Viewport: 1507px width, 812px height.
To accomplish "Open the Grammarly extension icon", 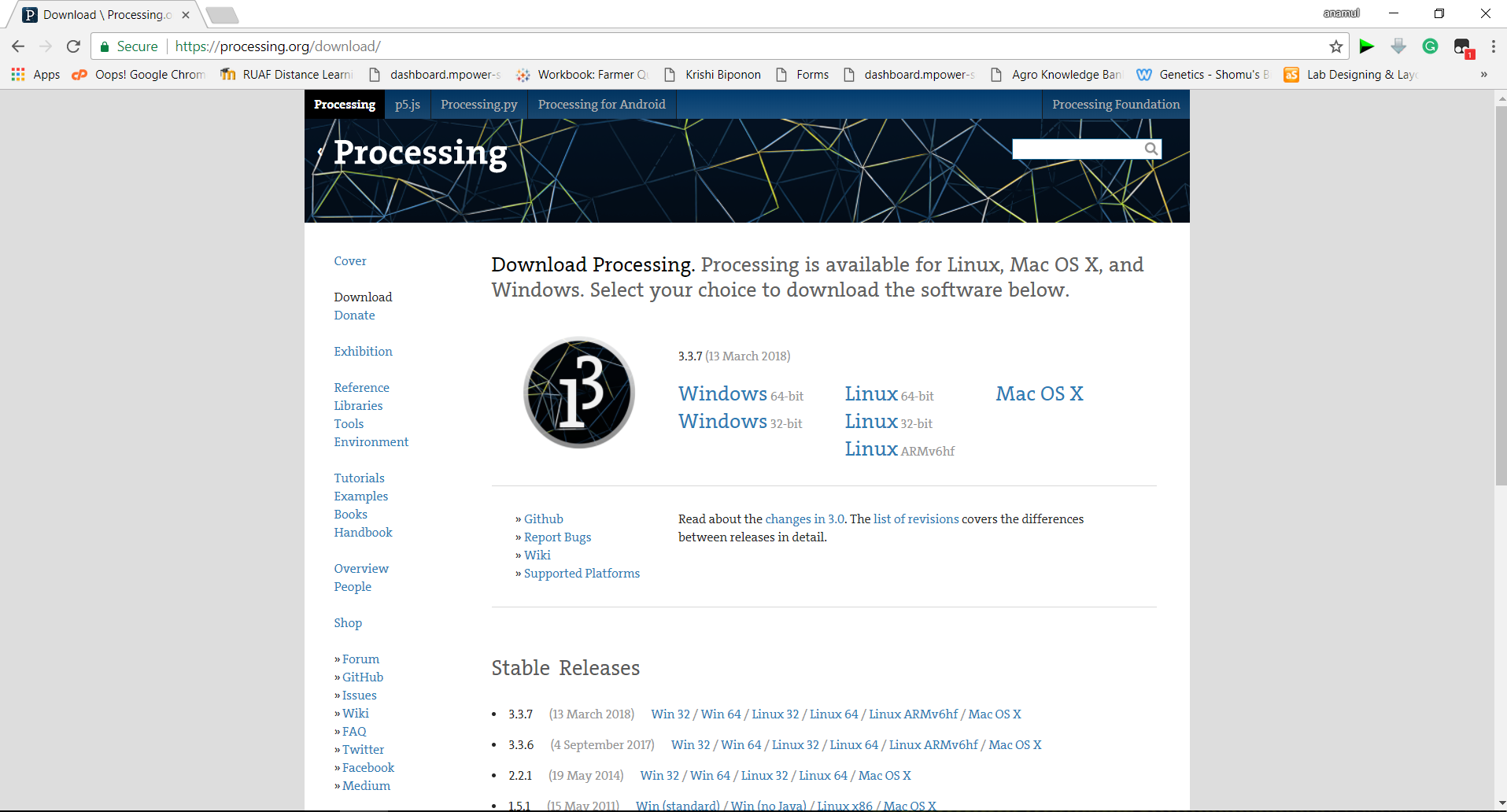I will pos(1430,46).
